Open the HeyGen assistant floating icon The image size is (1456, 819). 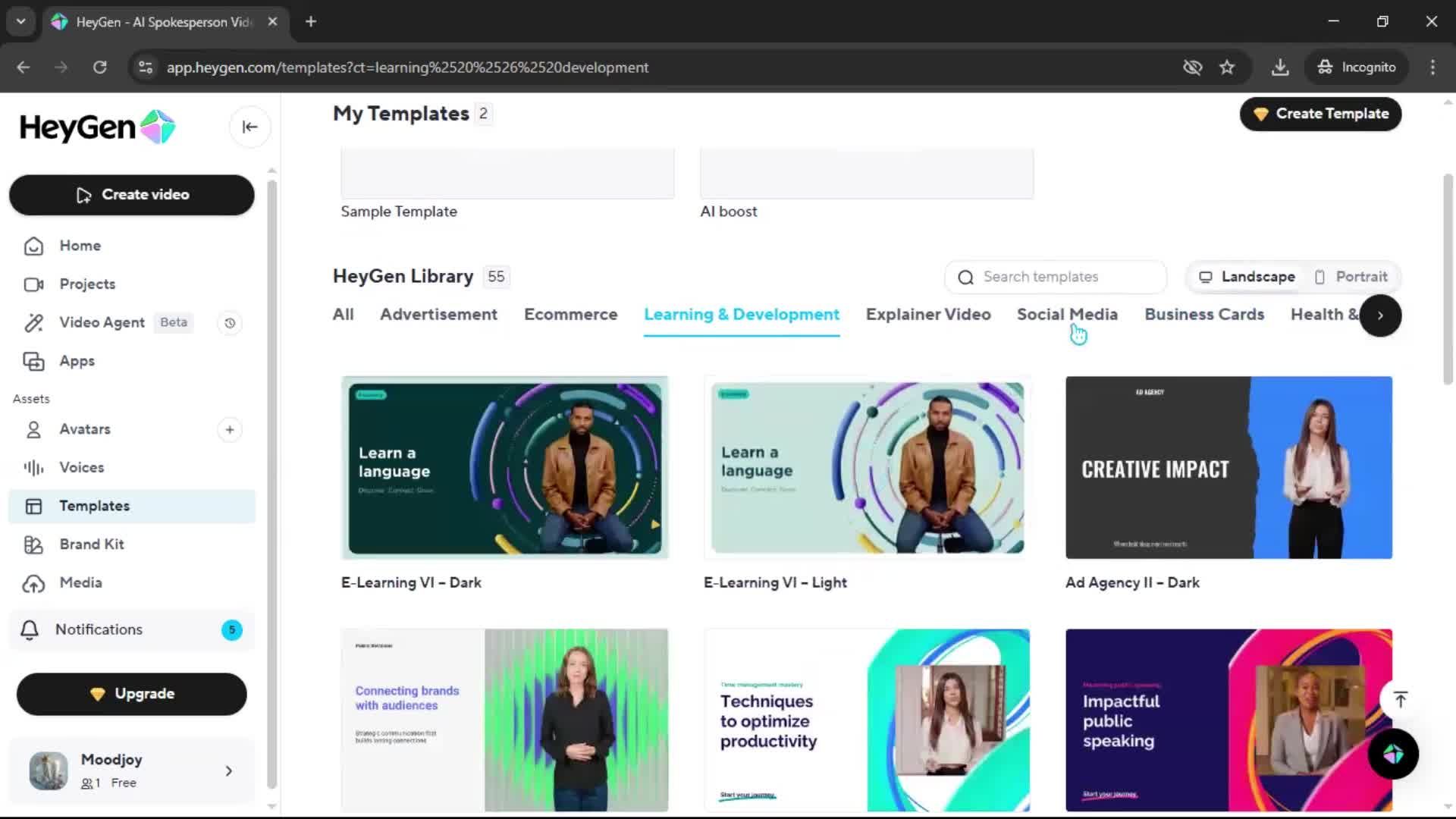point(1393,754)
